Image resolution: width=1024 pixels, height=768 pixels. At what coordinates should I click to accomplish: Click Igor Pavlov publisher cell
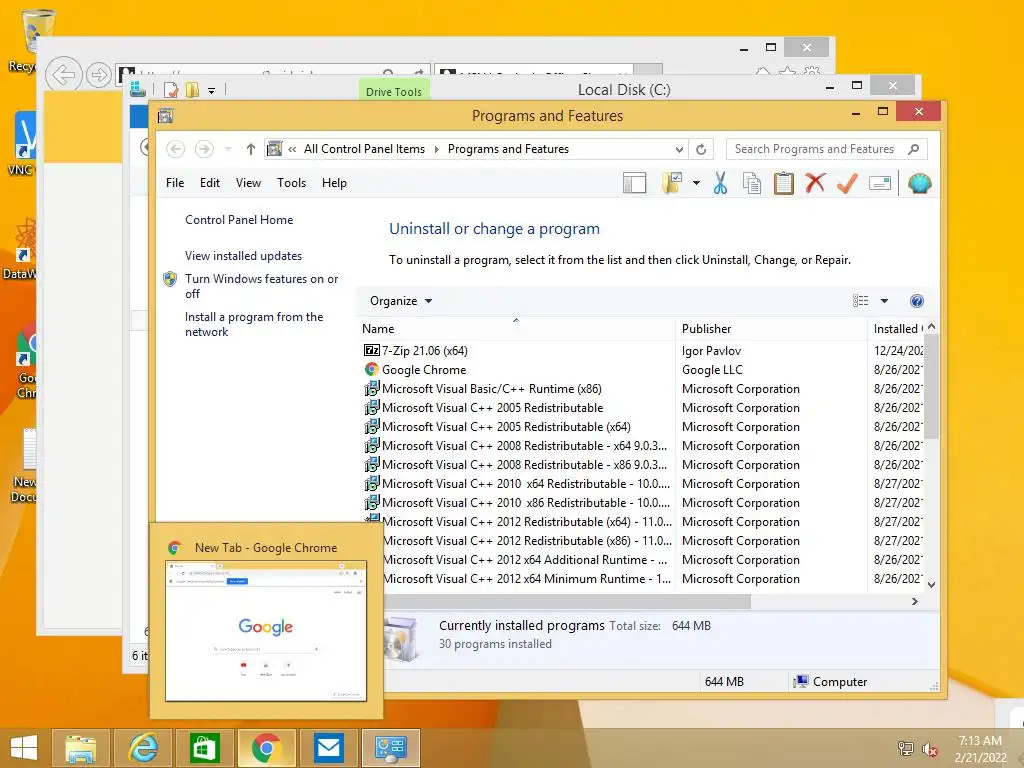711,351
